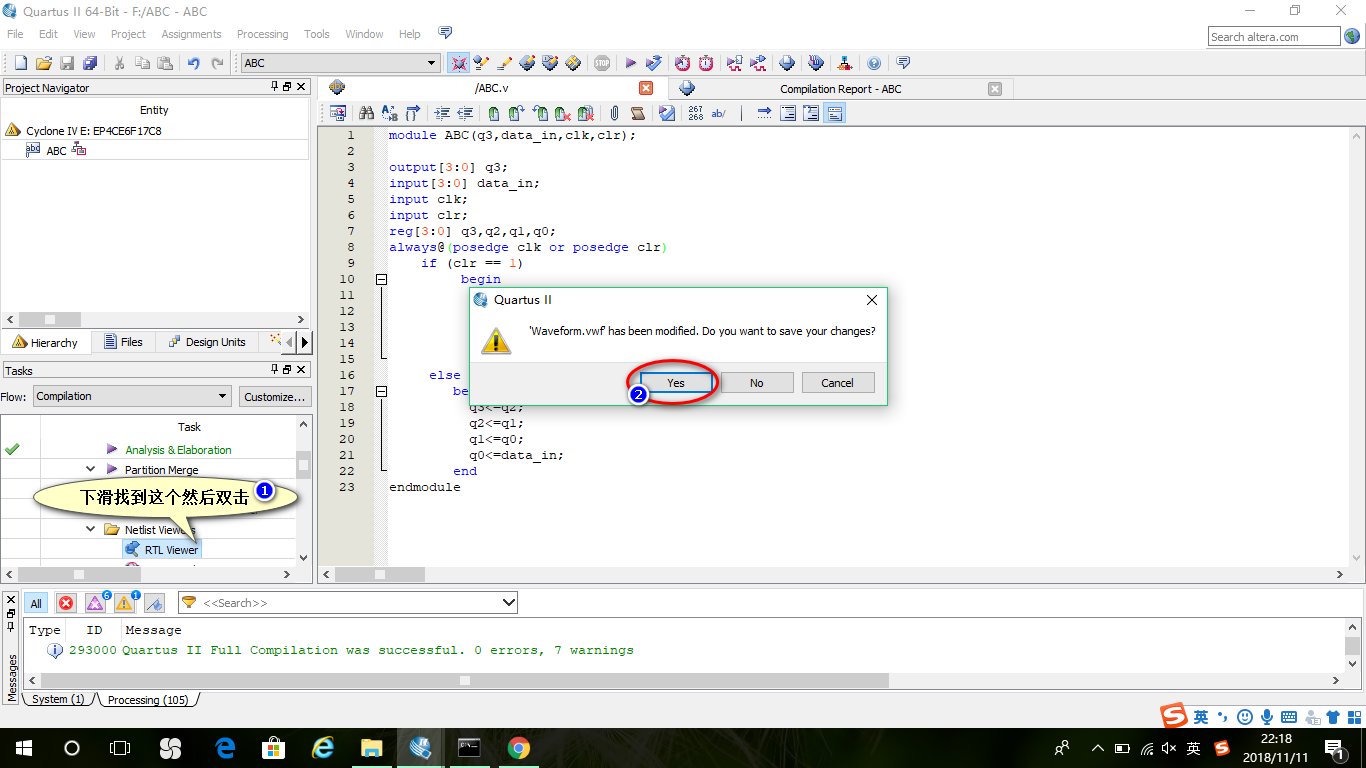
Task: Select the ABC entity in Project Navigator
Action: coord(57,151)
